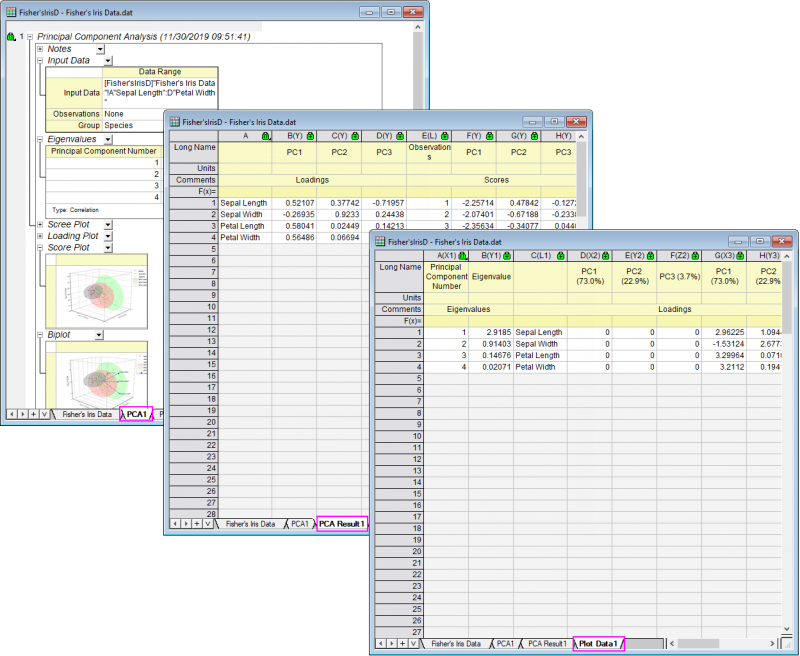Select PCA Result1 tab in middle window
This screenshot has height=656, width=800.
(x=342, y=524)
